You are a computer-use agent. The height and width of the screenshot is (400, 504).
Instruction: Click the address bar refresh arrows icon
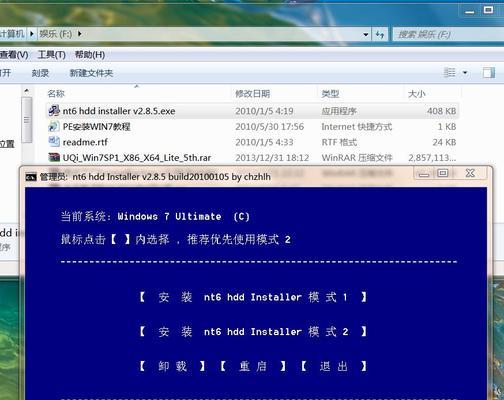pos(380,34)
